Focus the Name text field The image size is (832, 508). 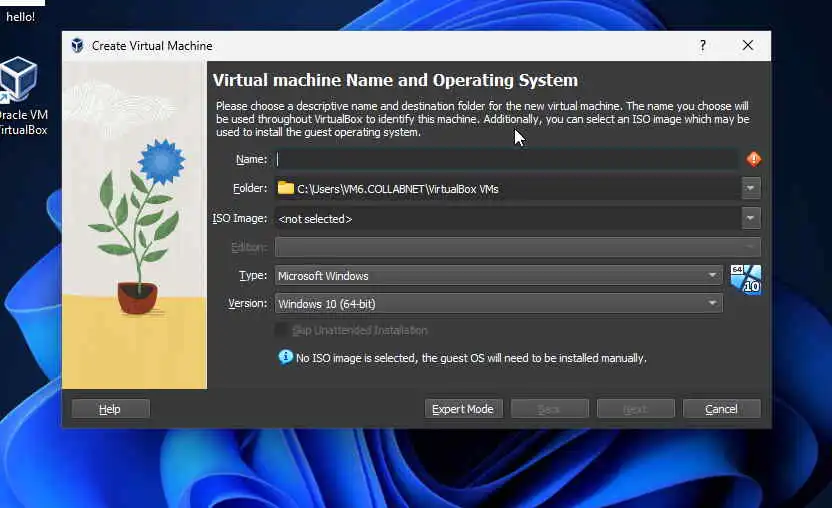pos(506,159)
